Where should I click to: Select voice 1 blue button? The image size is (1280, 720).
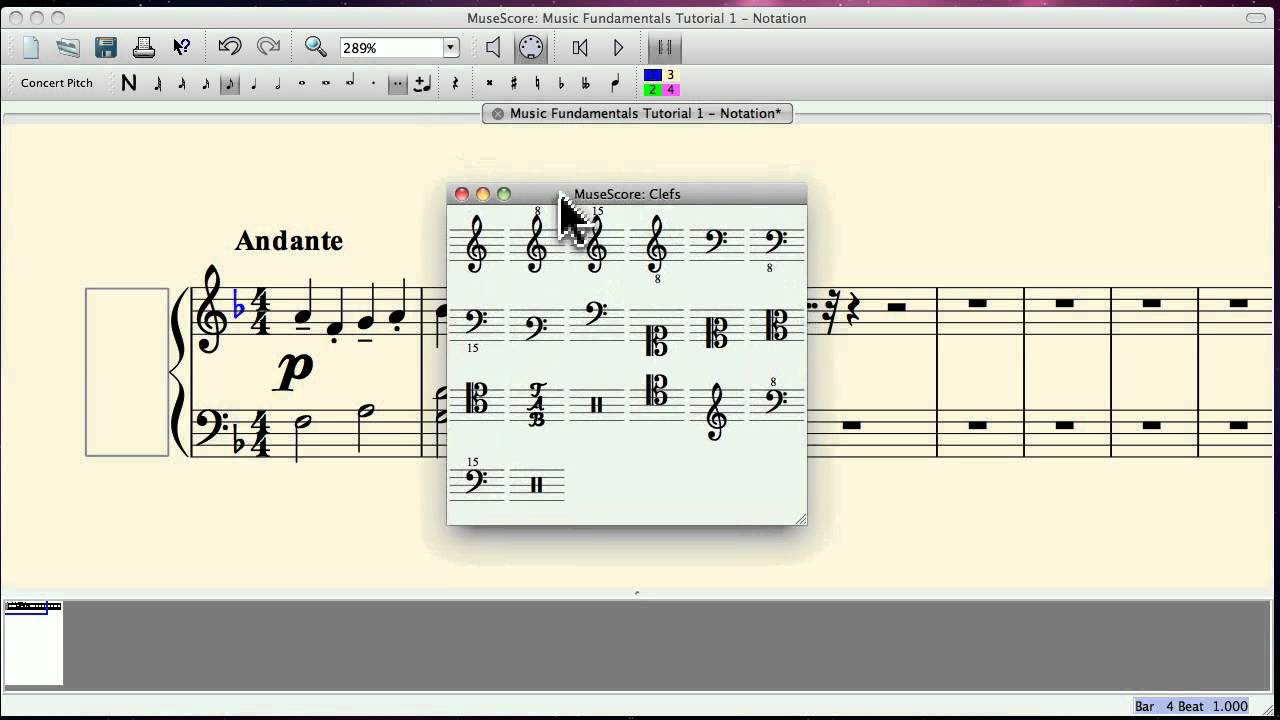point(653,75)
